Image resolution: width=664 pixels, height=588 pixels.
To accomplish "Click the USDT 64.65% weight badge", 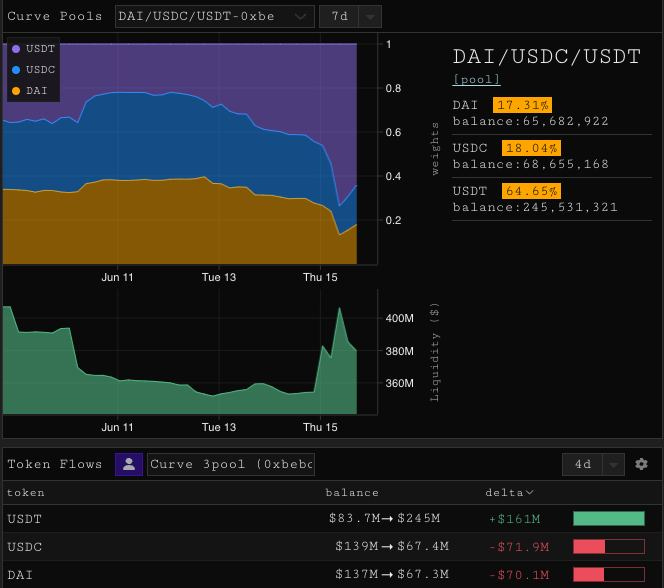I will [531, 191].
